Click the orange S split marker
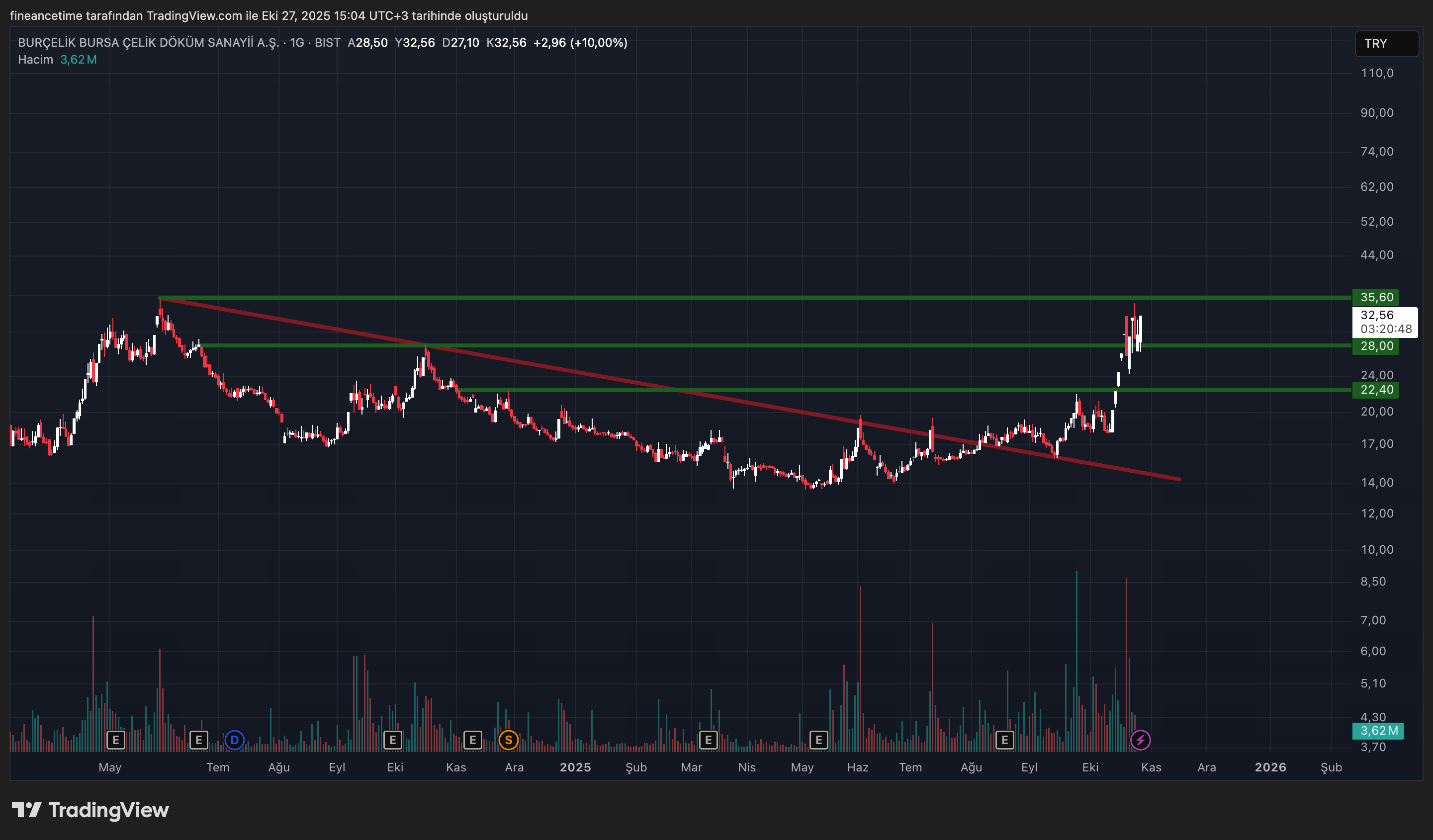 pos(508,740)
